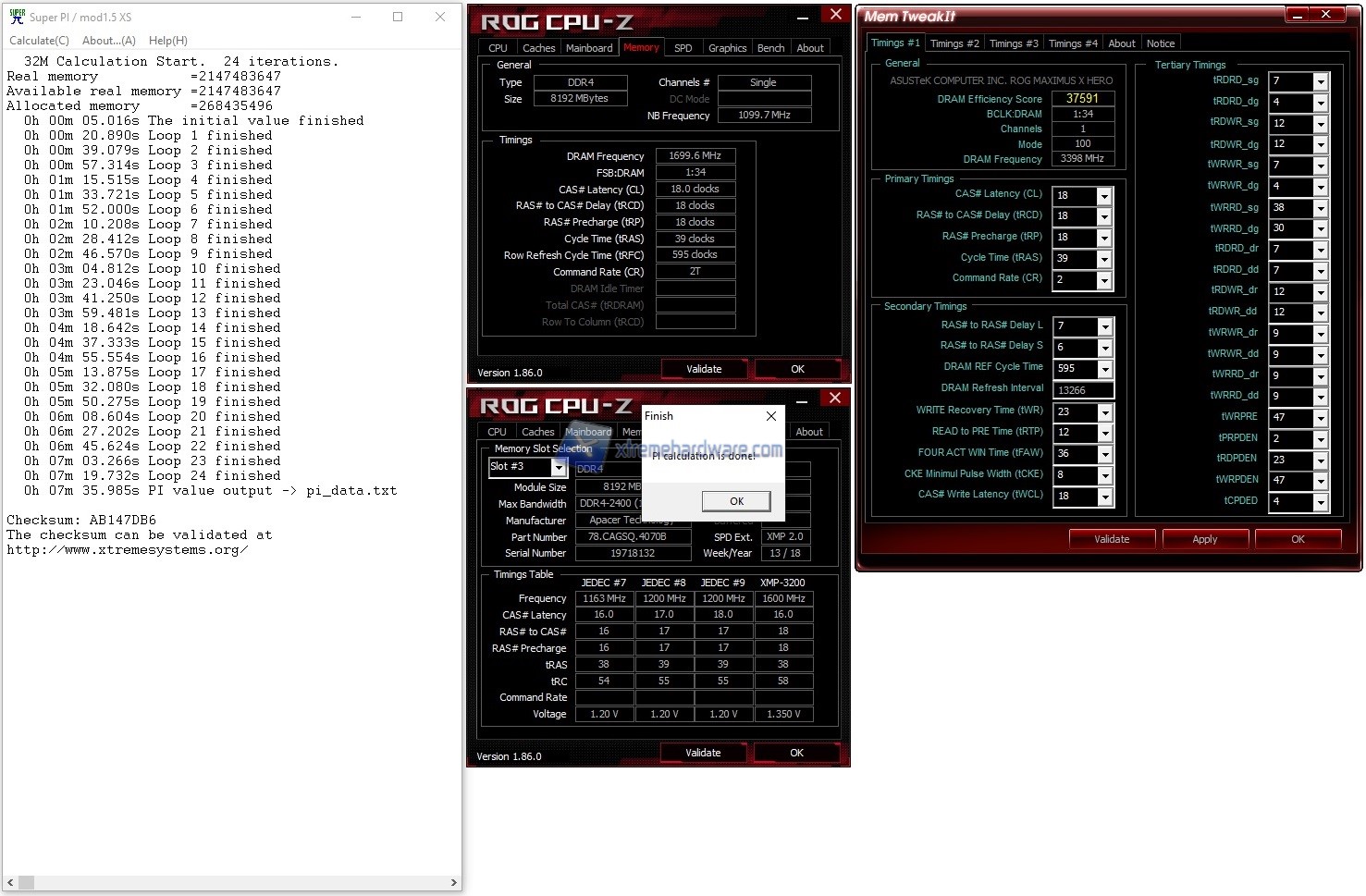Screen dimensions: 1366x896
Task: Switch to the SPD tab in CPU-Z
Action: (683, 48)
